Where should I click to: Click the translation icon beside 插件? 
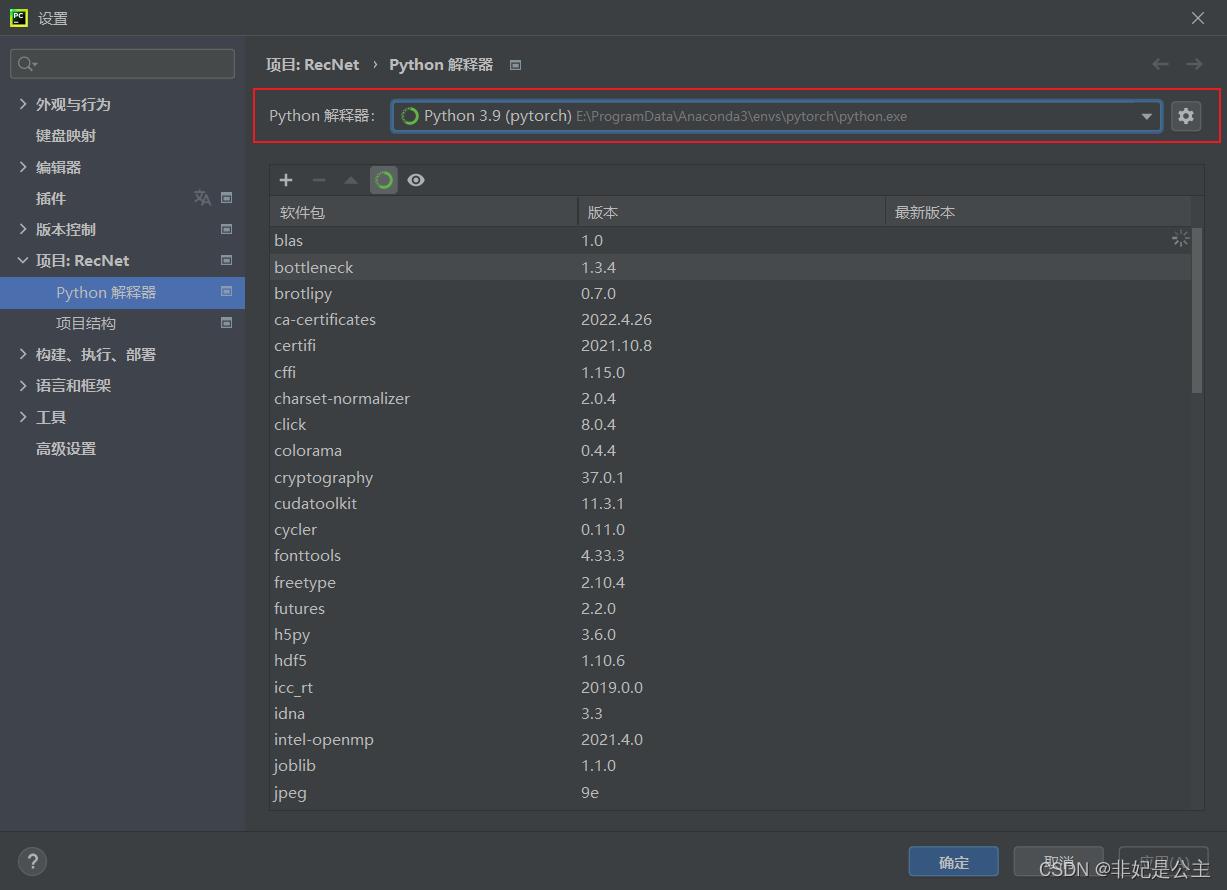(x=202, y=198)
